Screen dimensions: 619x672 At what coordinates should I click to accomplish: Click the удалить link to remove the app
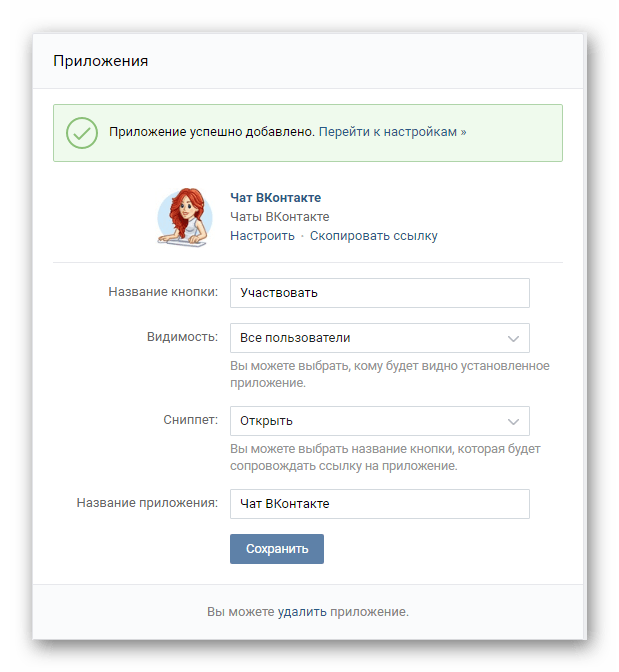[x=302, y=612]
